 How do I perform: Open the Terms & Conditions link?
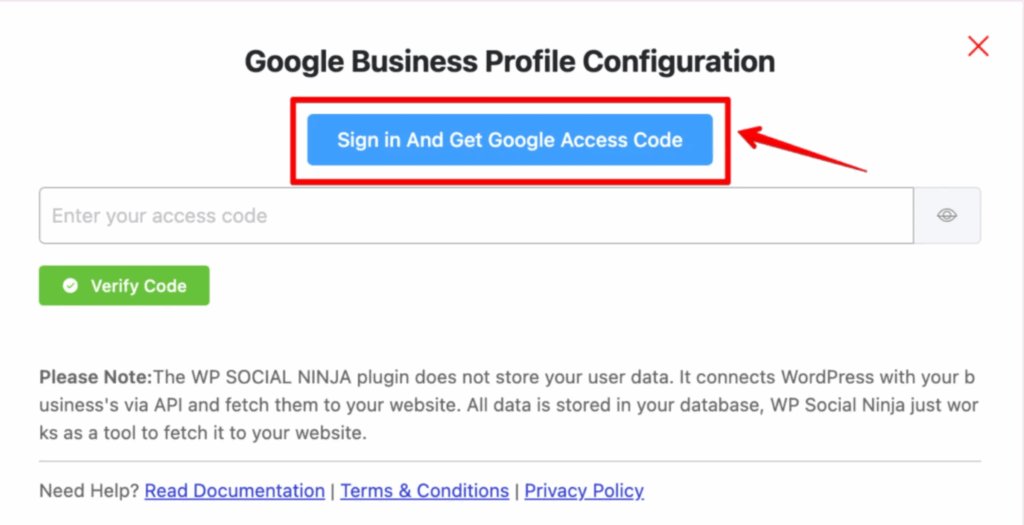click(425, 491)
